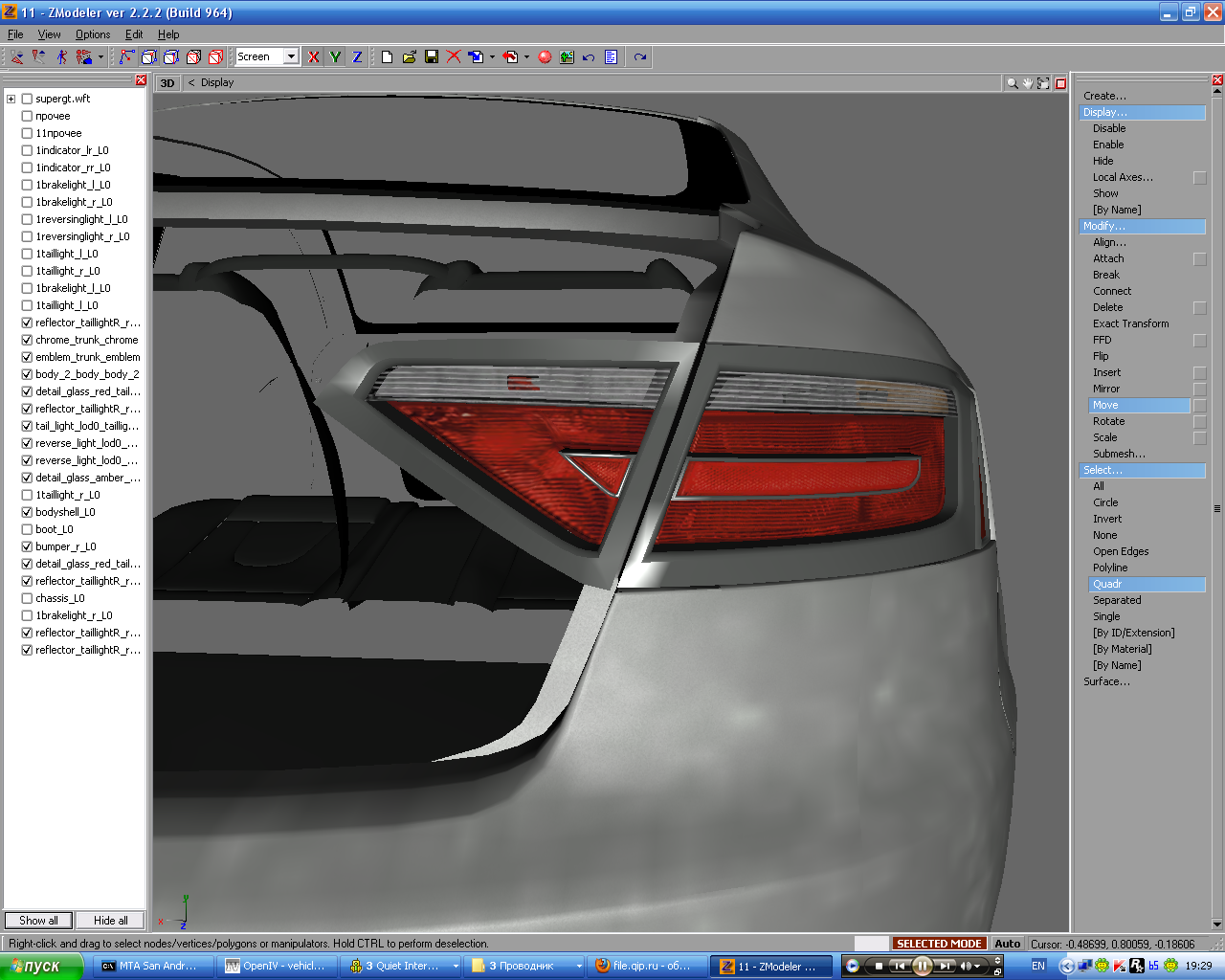
Task: Select the viewport pan hand tool
Action: 1028,83
